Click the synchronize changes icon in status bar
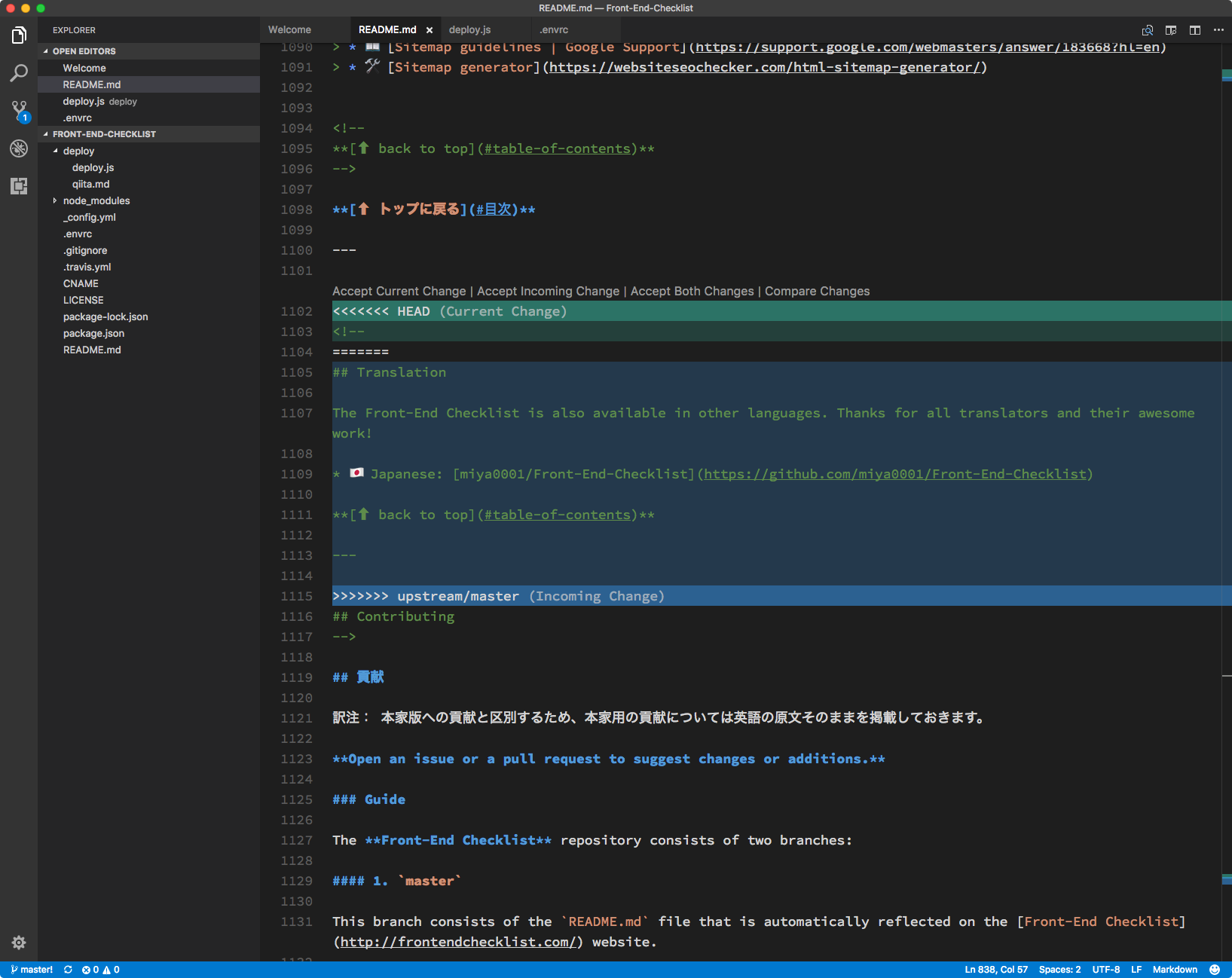The width and height of the screenshot is (1232, 978). click(68, 970)
